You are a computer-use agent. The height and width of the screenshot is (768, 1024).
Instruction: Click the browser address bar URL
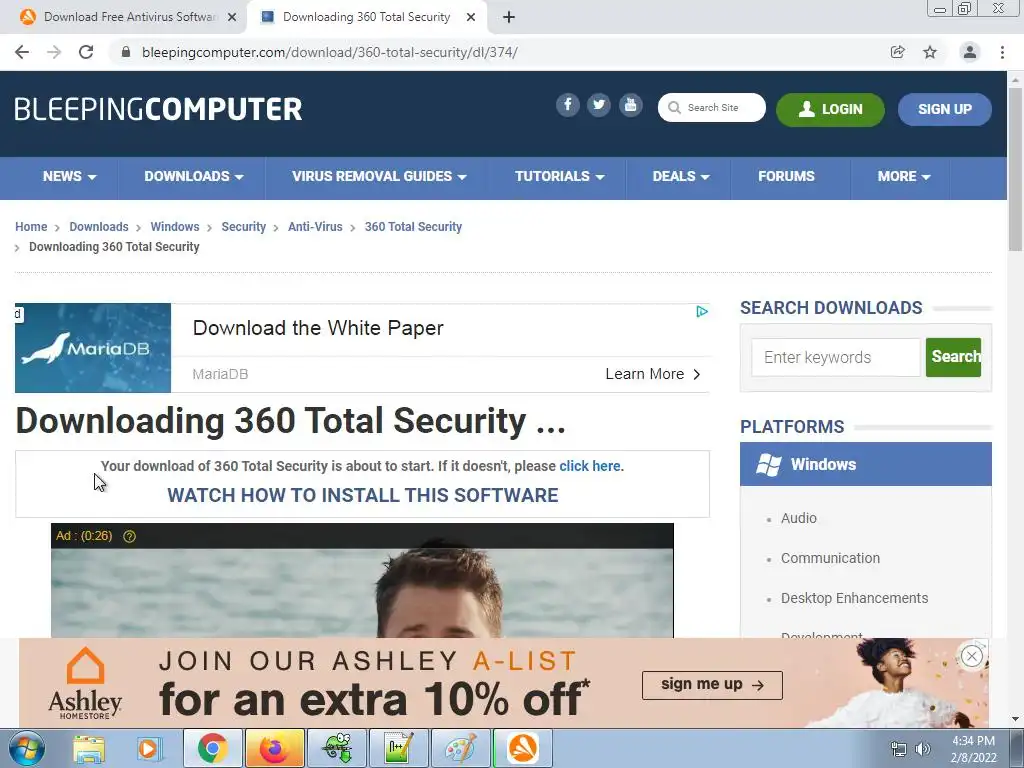pyautogui.click(x=330, y=52)
